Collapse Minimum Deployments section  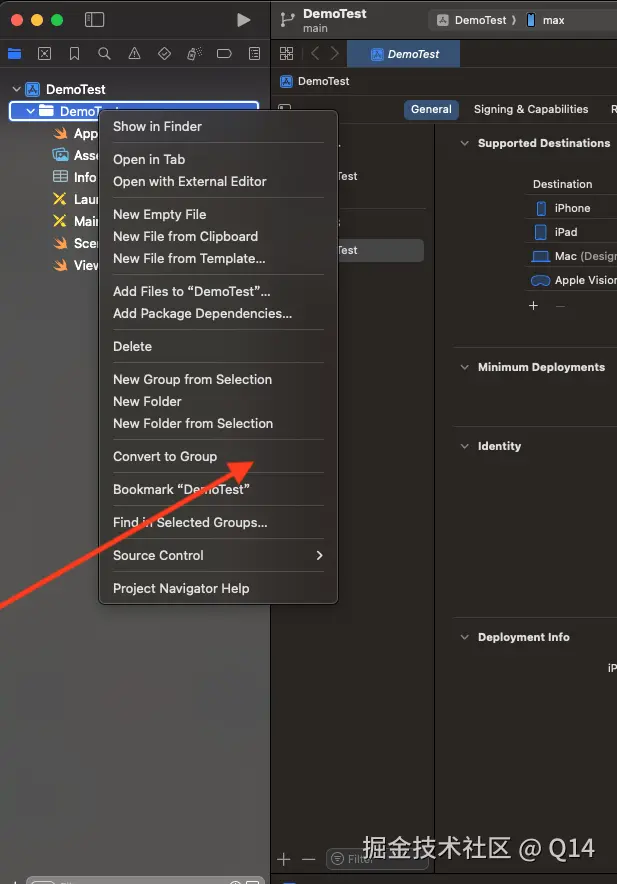tap(465, 367)
